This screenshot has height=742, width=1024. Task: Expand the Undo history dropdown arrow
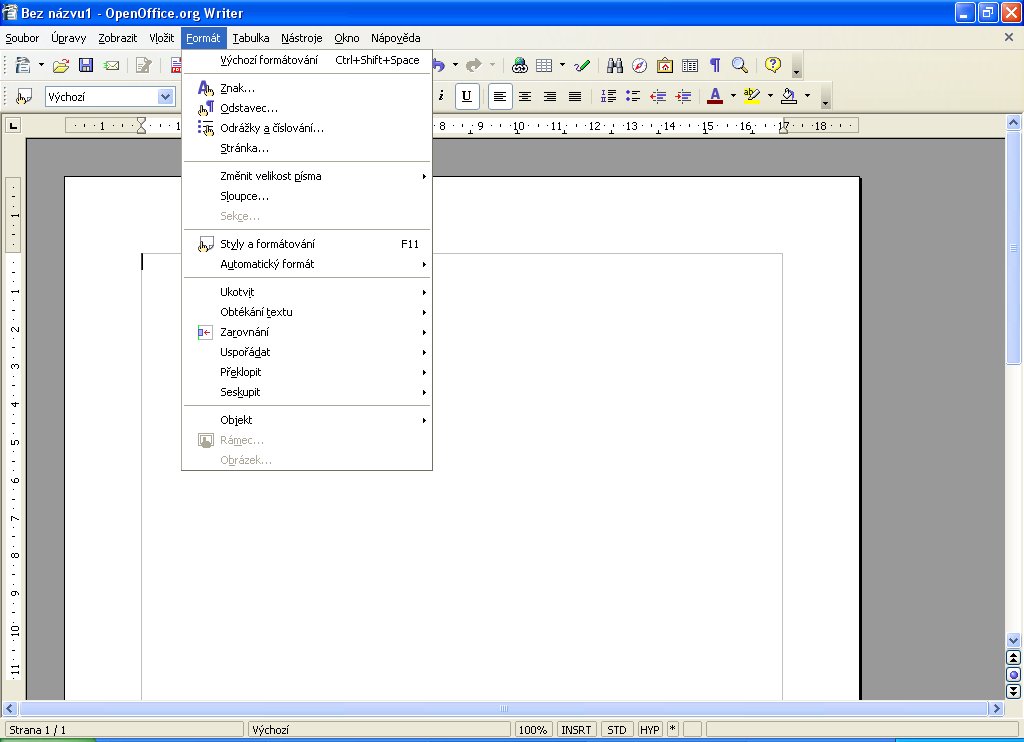point(455,65)
